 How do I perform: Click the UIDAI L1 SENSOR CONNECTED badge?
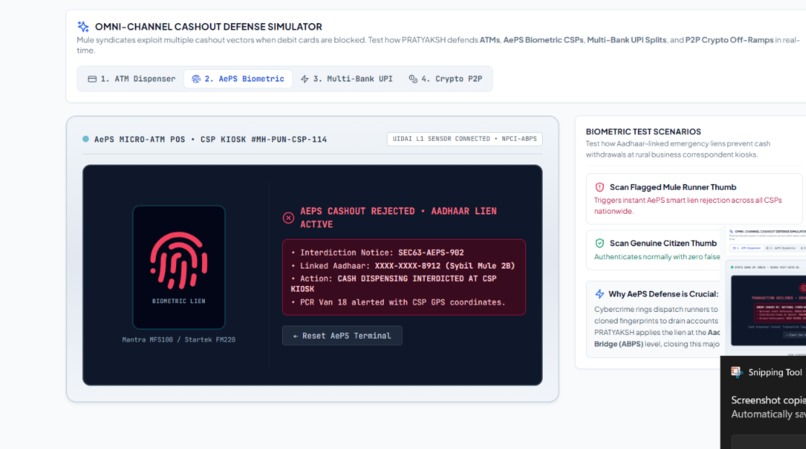pyautogui.click(x=464, y=139)
